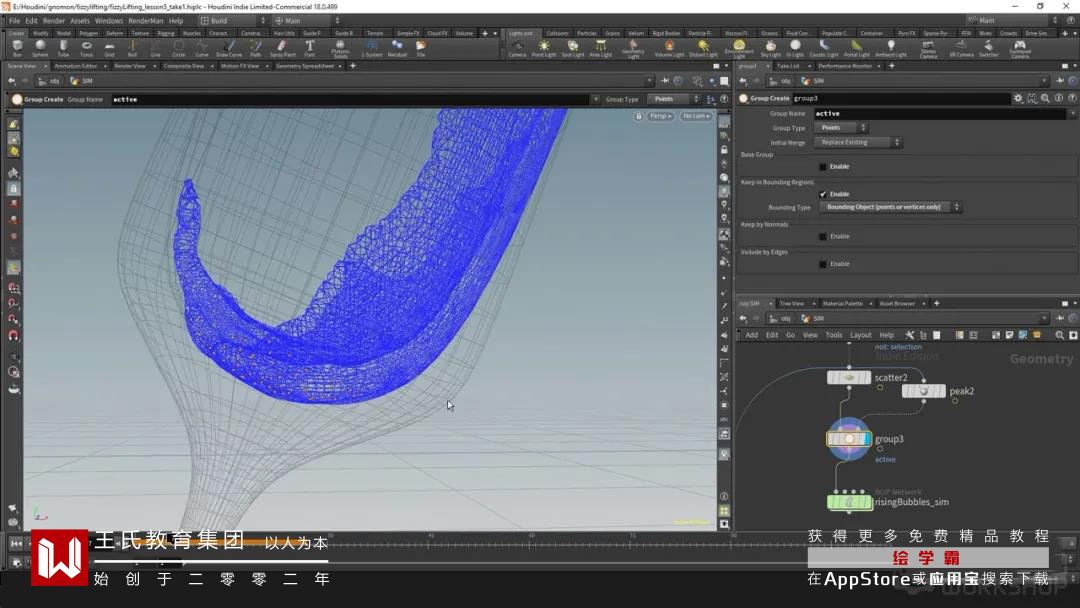
Task: Open the gear menu in the group3 parameters
Action: pos(1018,98)
